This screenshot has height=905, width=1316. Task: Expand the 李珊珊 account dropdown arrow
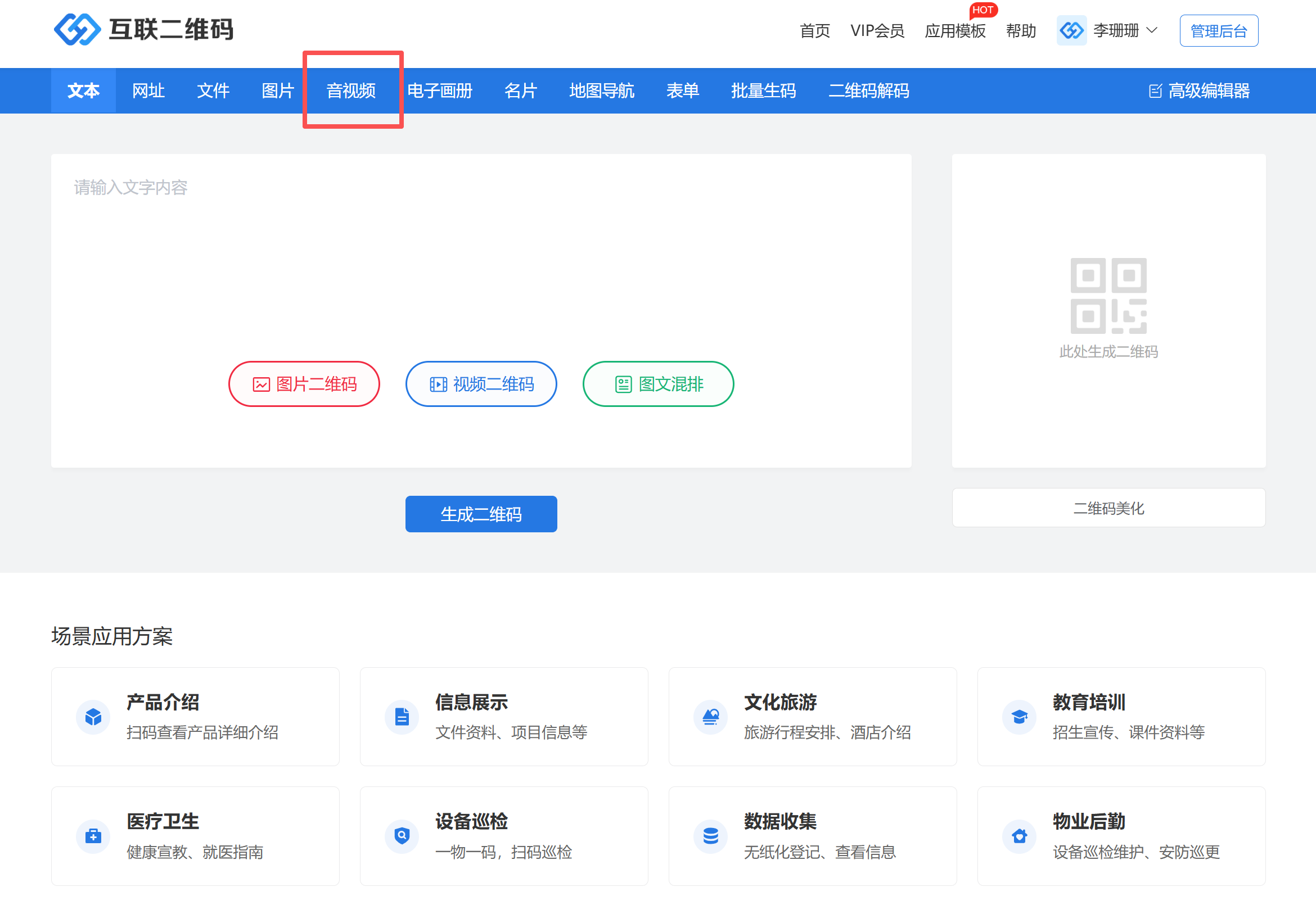click(1152, 30)
